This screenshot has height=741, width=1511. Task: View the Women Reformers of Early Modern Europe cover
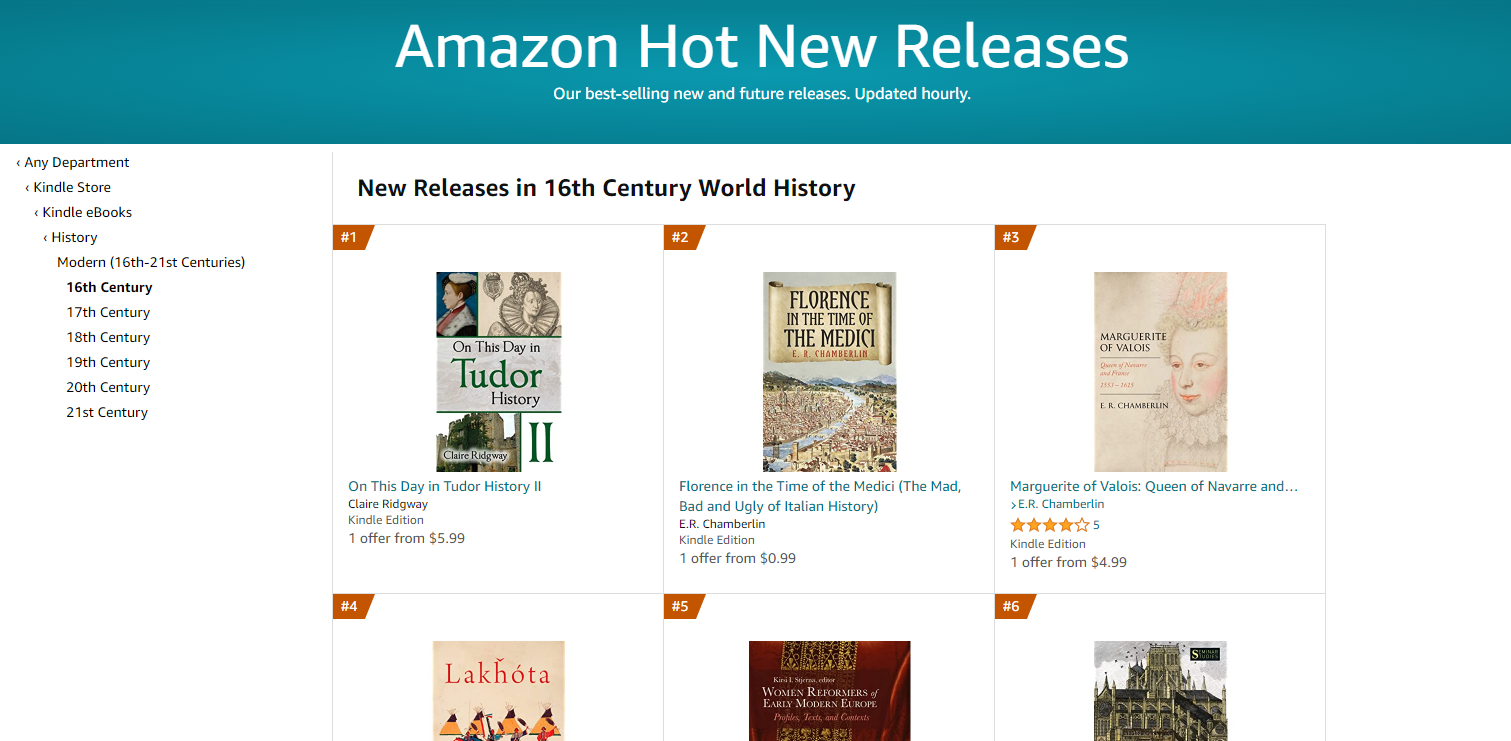[830, 690]
